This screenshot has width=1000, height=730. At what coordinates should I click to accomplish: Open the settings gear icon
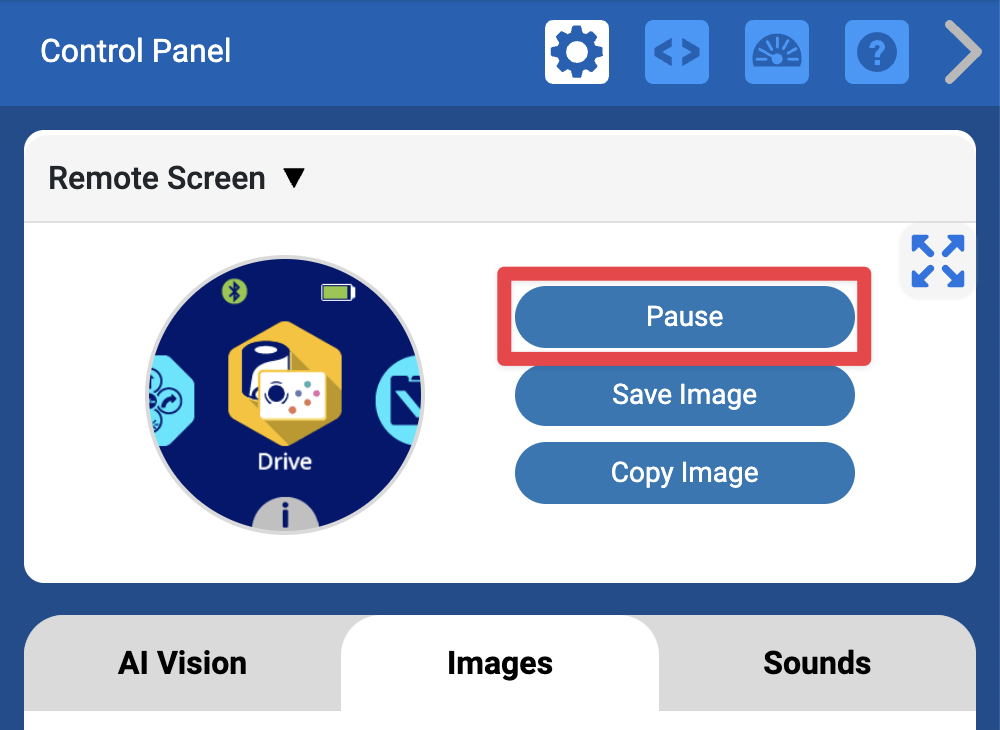pyautogui.click(x=576, y=52)
